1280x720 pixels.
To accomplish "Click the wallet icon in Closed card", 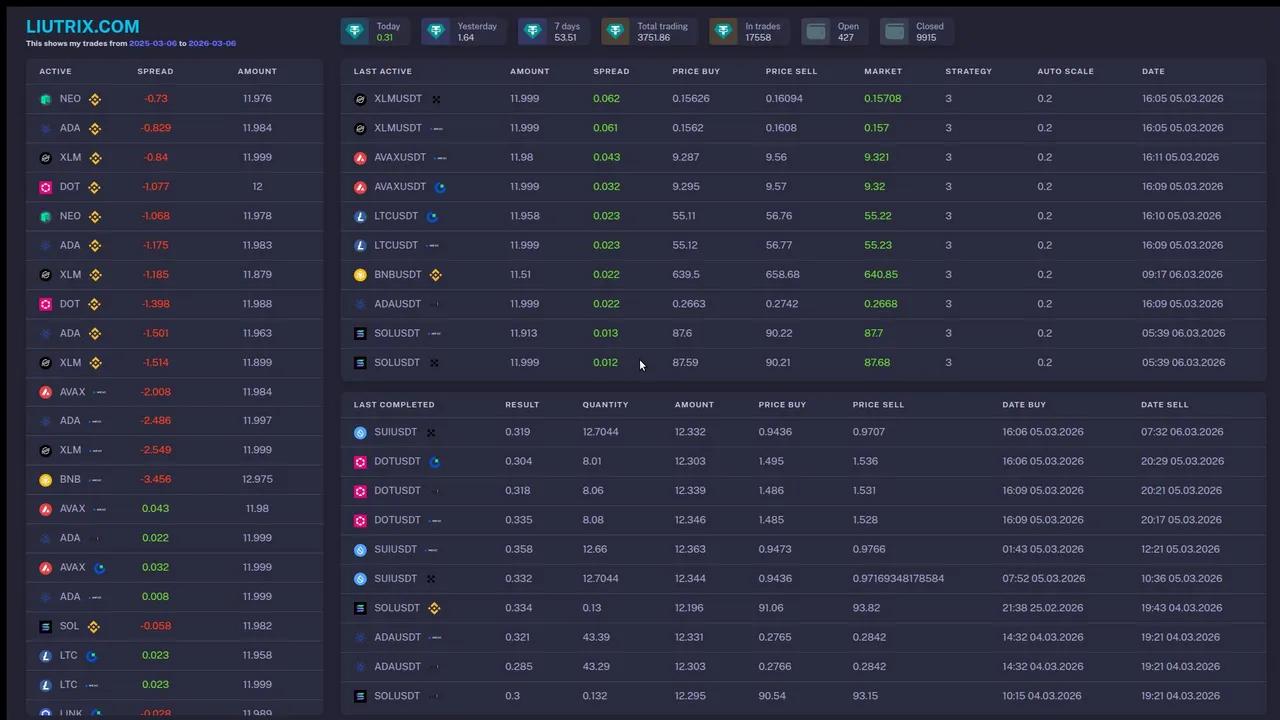I will coord(895,32).
